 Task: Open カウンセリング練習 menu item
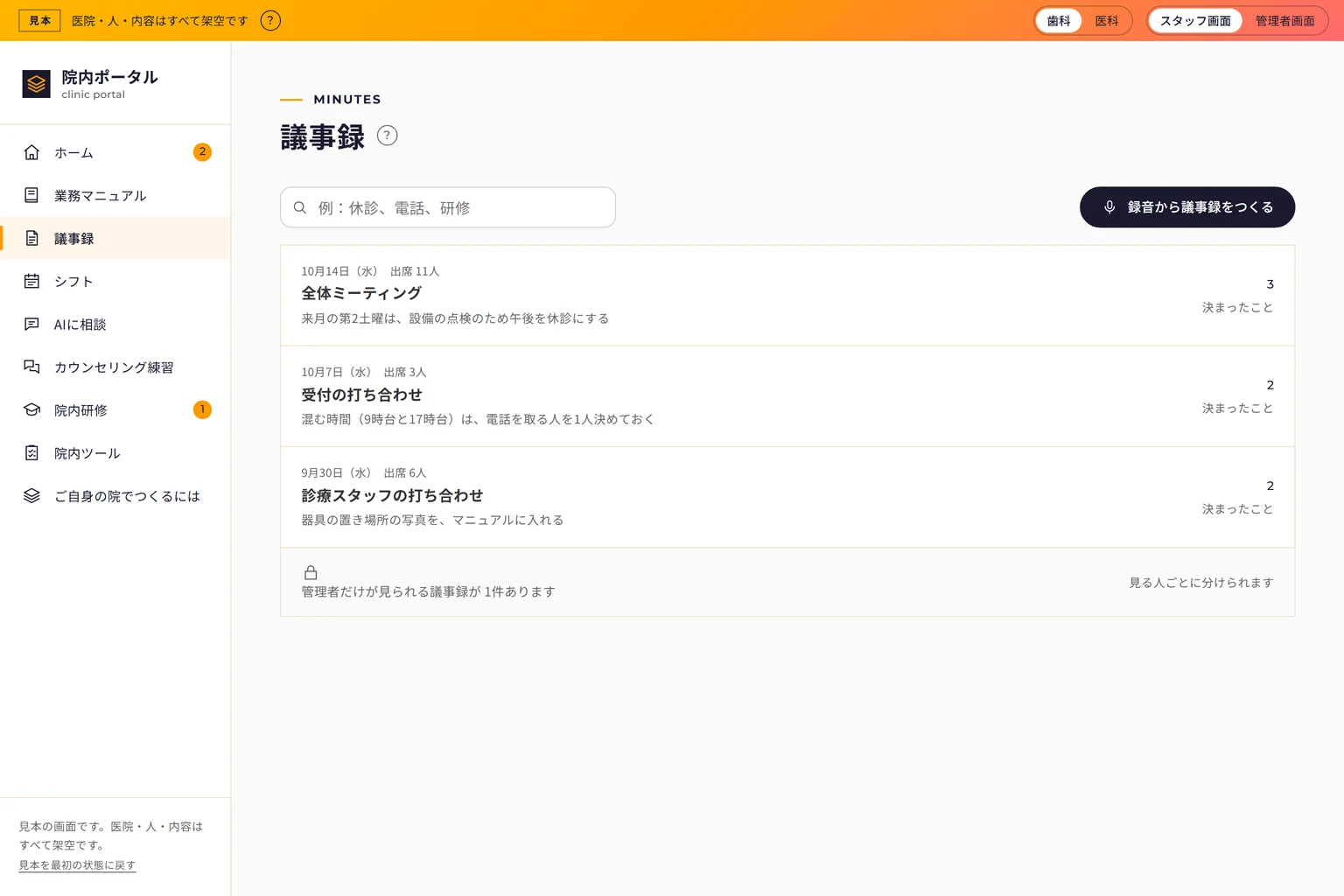pyautogui.click(x=115, y=367)
